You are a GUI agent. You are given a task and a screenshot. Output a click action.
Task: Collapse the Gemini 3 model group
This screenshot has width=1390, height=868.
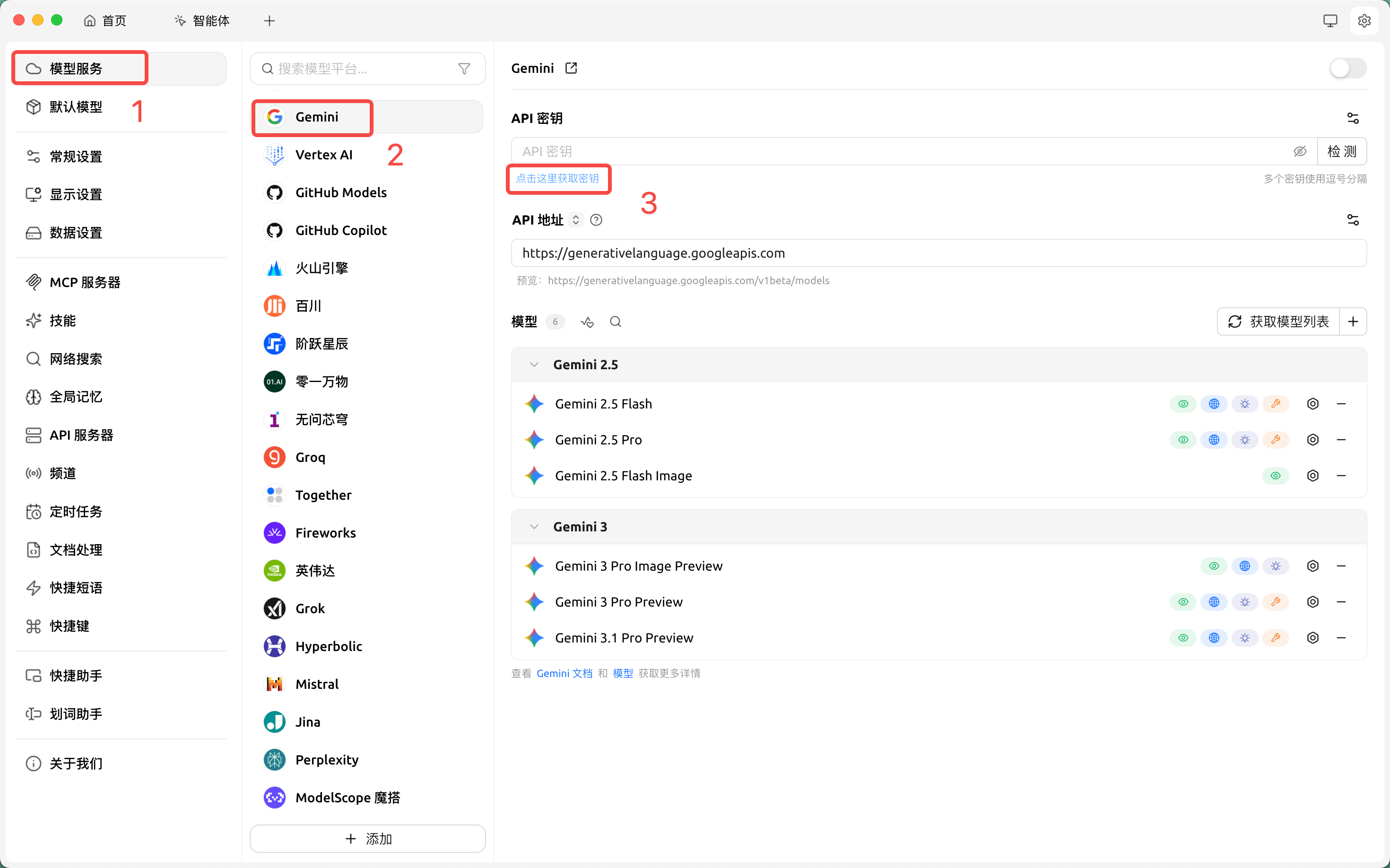(534, 527)
